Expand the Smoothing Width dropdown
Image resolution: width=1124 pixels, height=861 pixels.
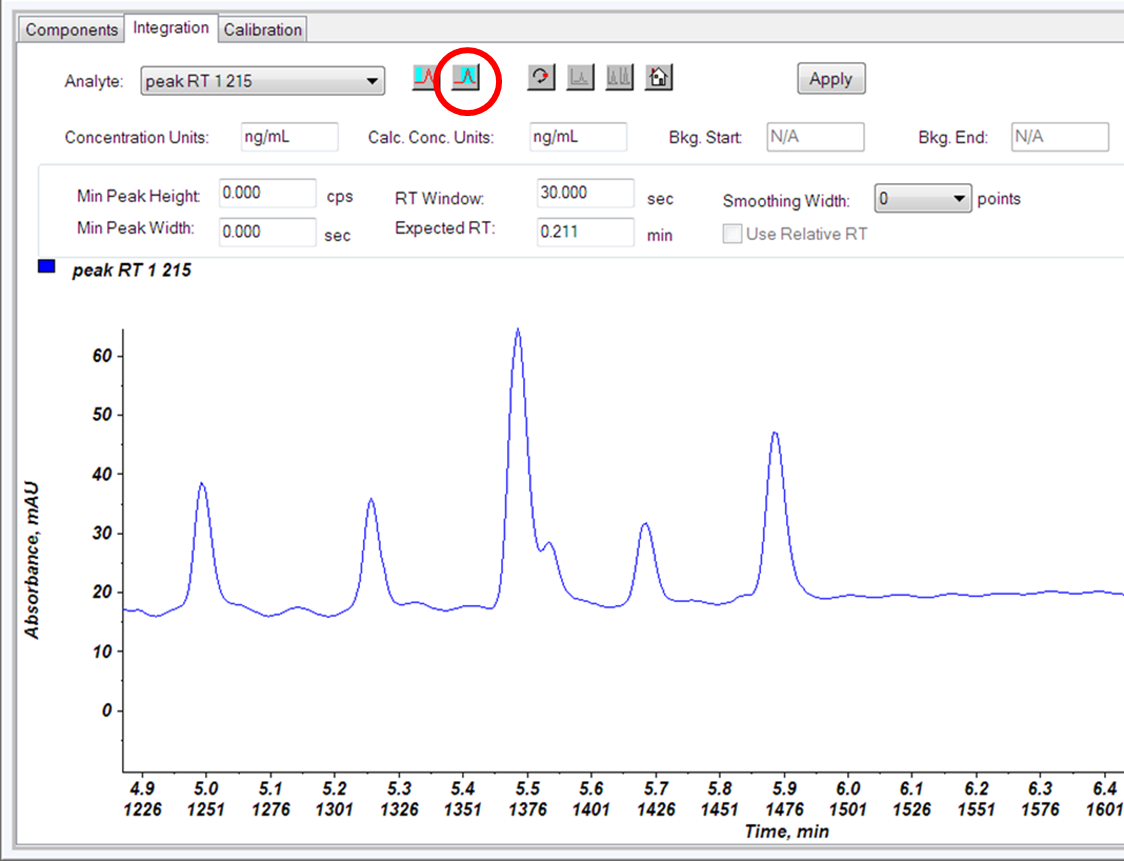tap(960, 199)
